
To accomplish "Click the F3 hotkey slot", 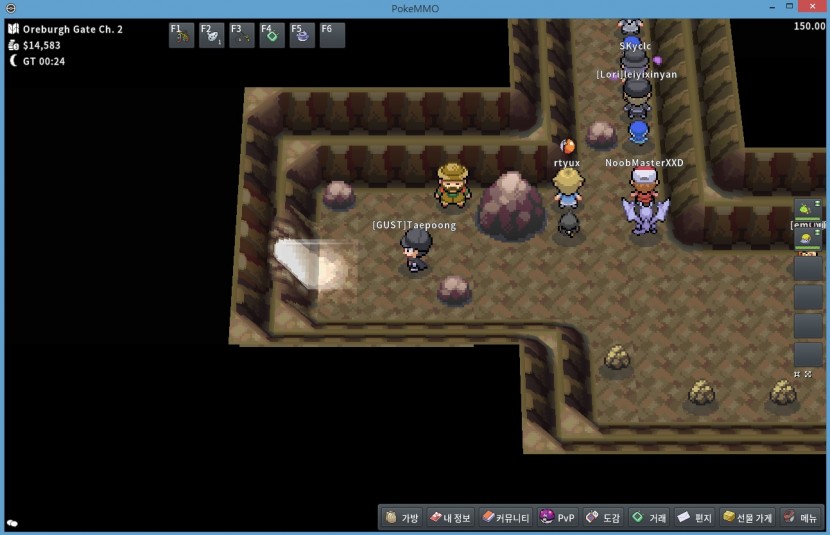I will (241, 35).
